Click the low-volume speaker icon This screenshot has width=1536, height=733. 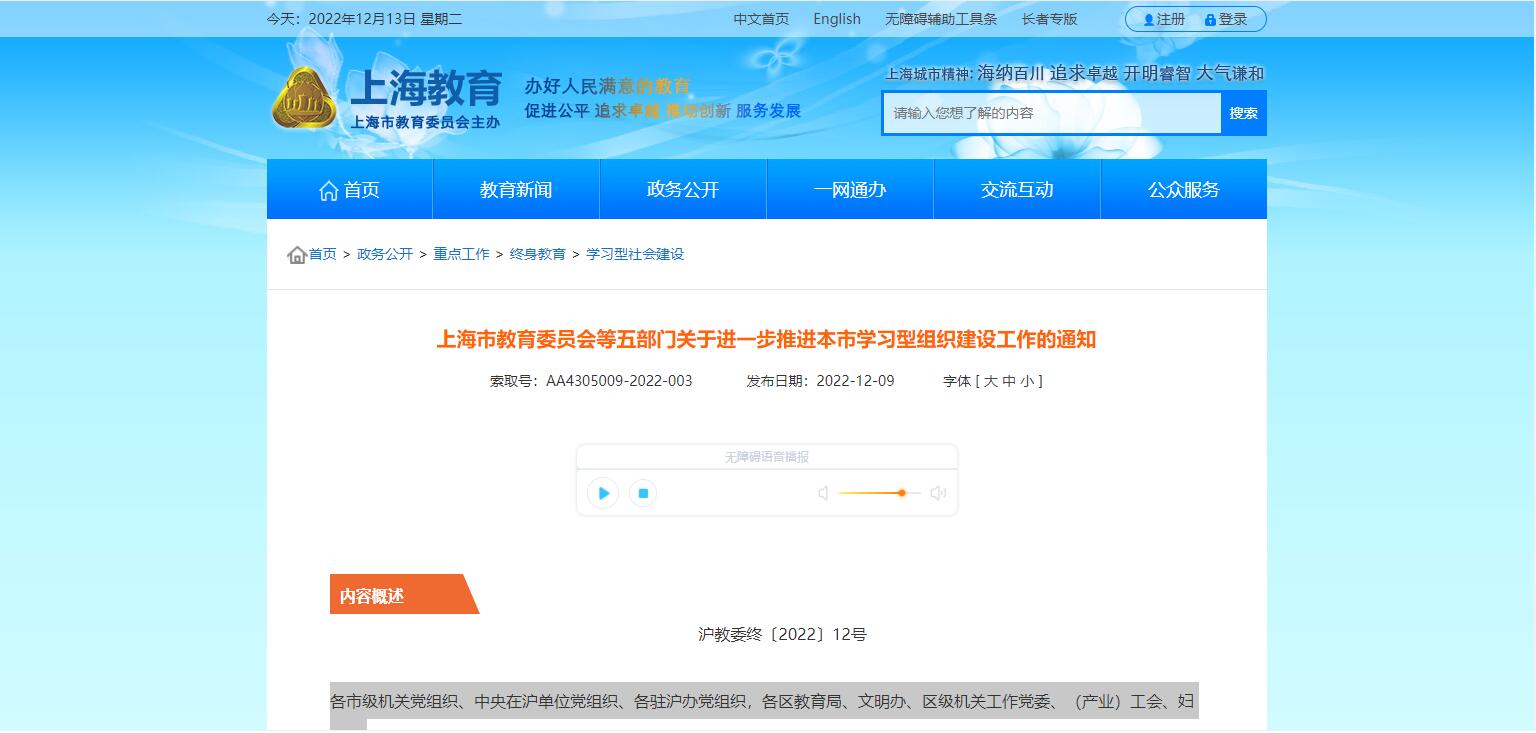(823, 493)
